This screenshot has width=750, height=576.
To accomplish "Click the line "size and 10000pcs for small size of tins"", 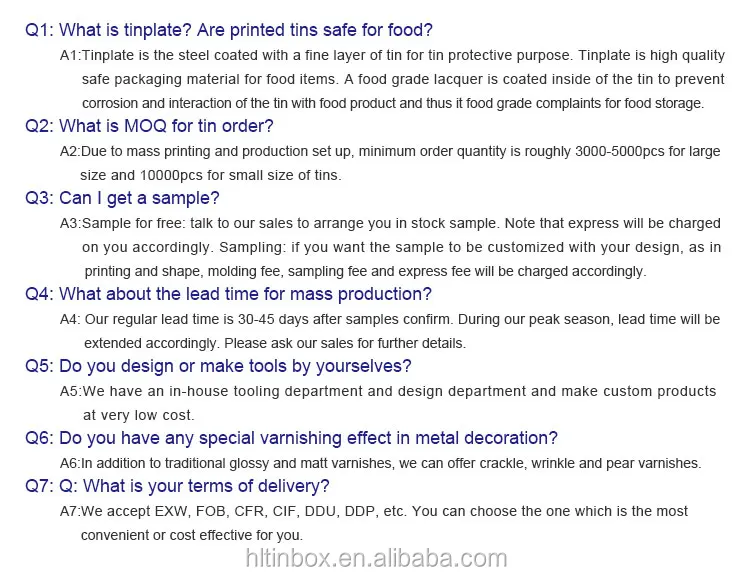I will [211, 175].
